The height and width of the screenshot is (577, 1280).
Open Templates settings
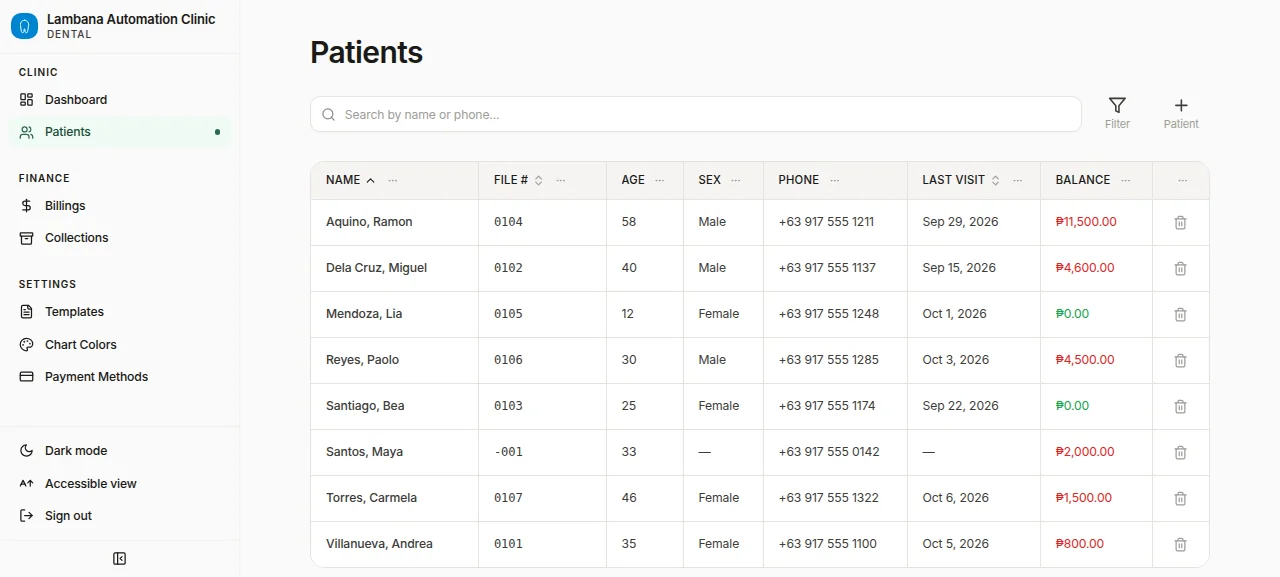pyautogui.click(x=120, y=312)
